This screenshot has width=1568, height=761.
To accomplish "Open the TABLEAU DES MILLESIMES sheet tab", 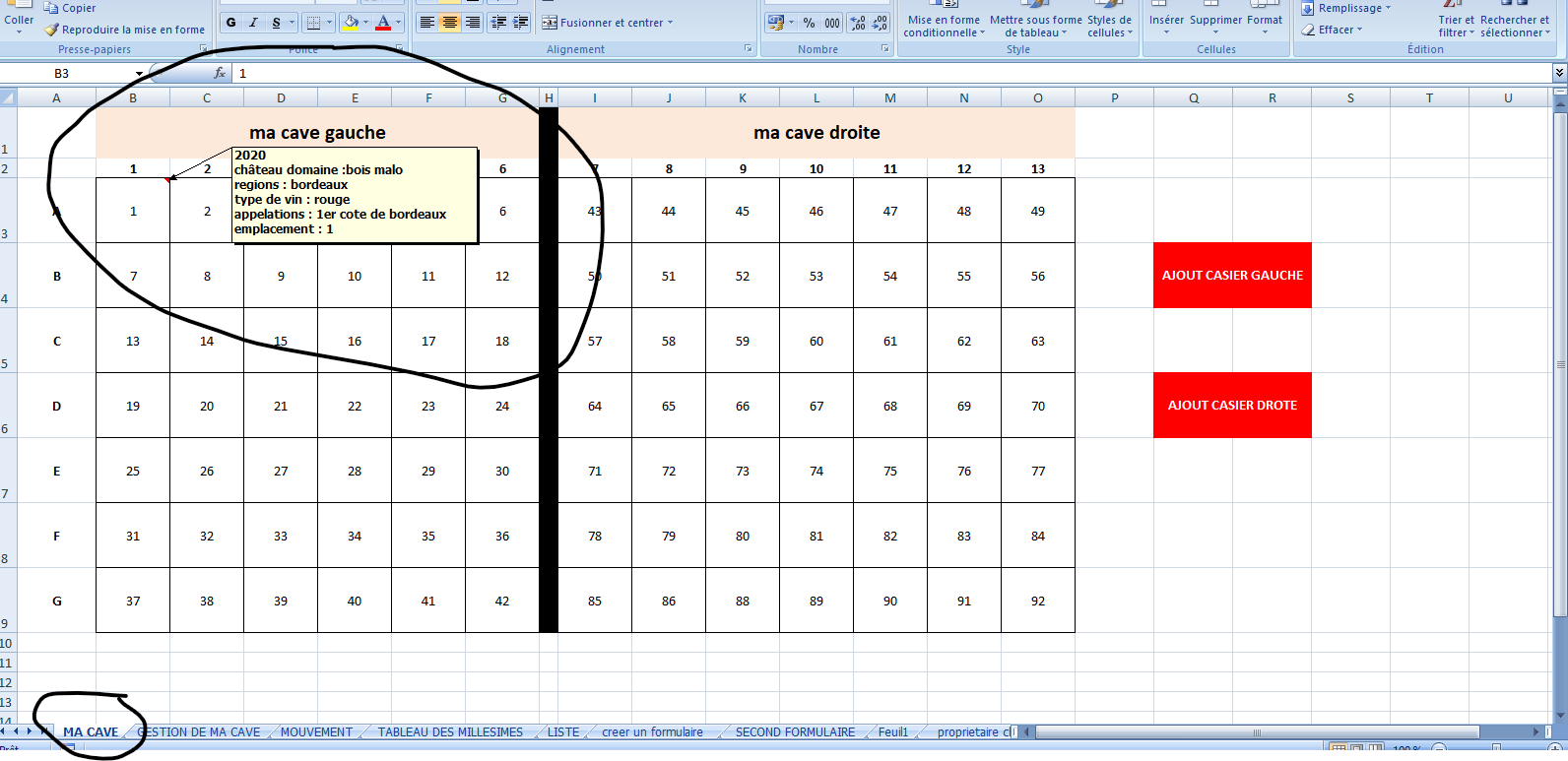I will (x=450, y=732).
